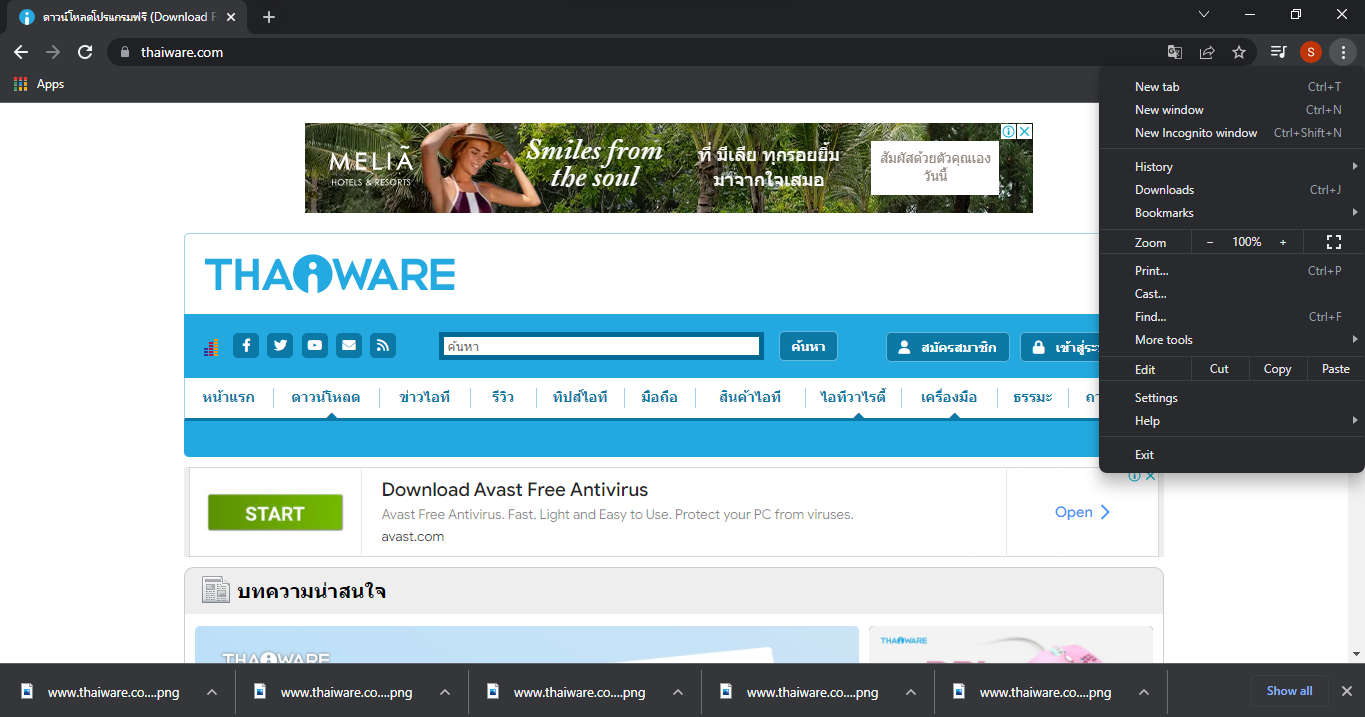Select New tab in Chrome menu

pos(1231,87)
